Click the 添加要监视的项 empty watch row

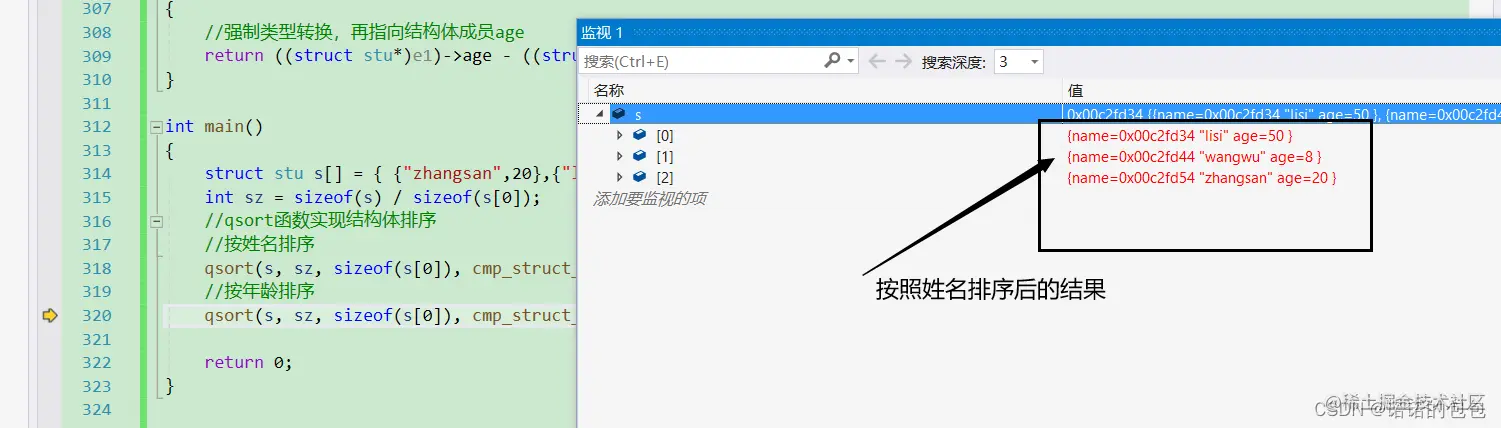point(650,198)
